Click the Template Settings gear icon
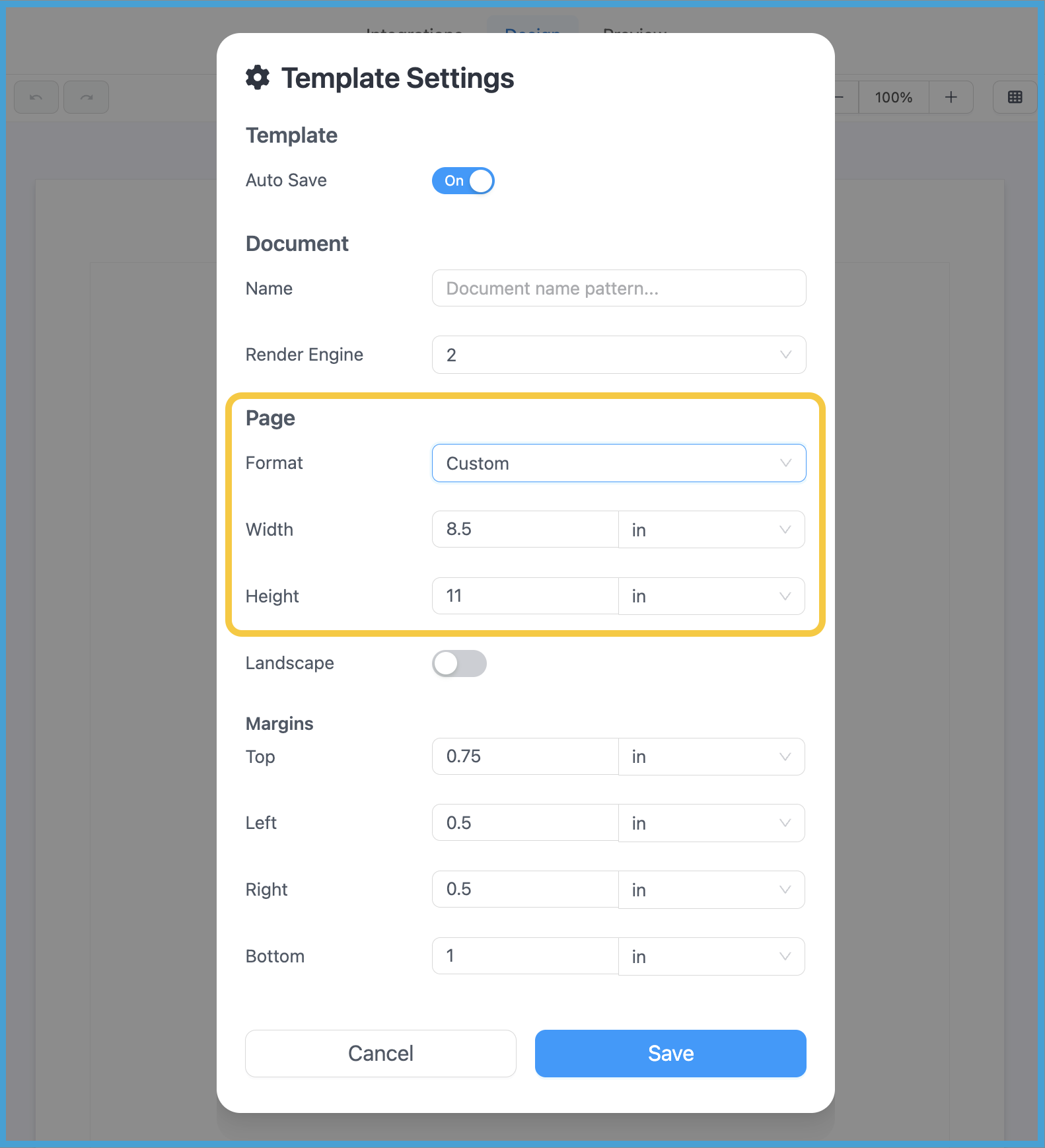The width and height of the screenshot is (1045, 1148). click(258, 78)
